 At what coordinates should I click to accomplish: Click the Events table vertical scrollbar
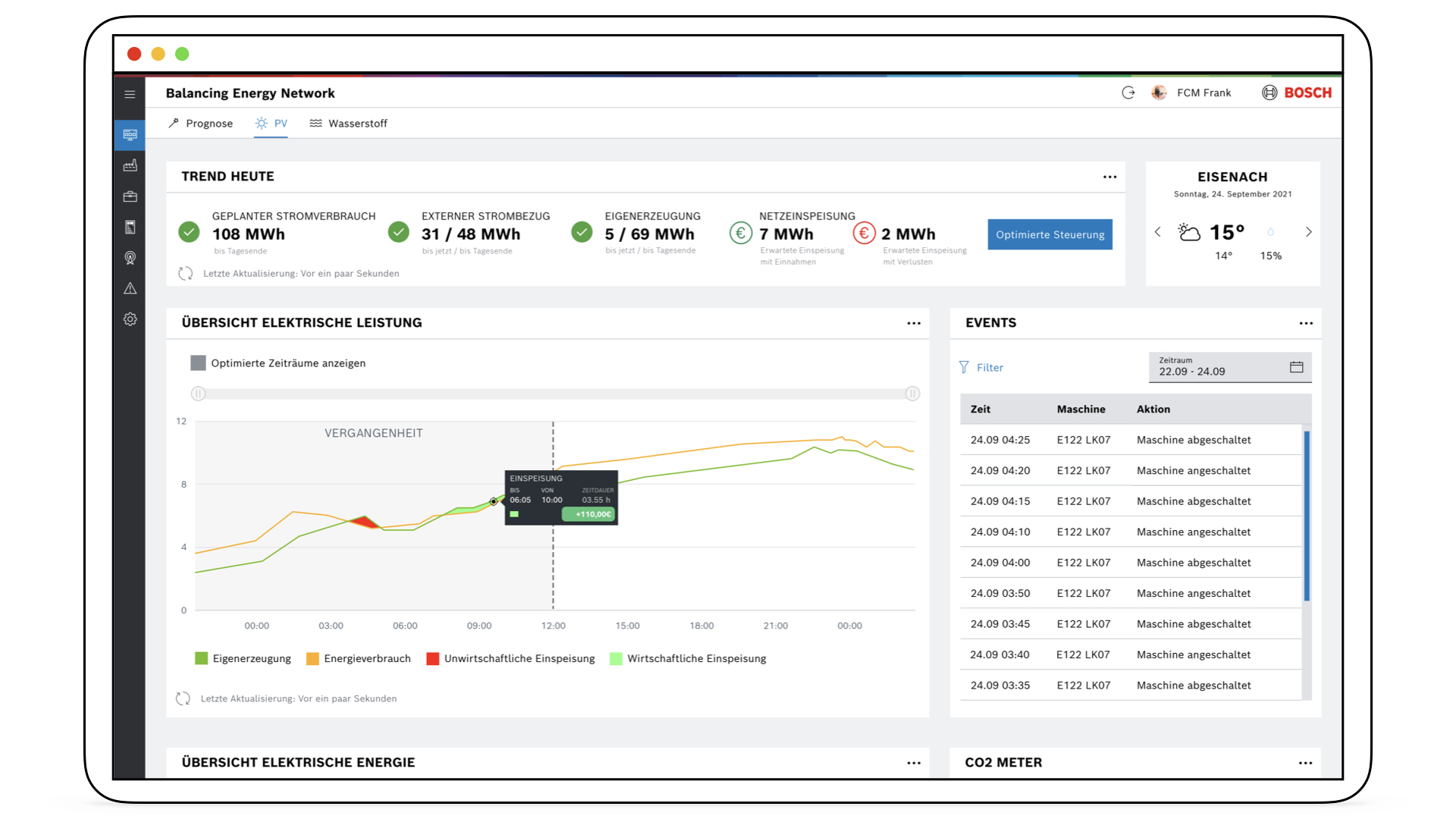point(1307,516)
